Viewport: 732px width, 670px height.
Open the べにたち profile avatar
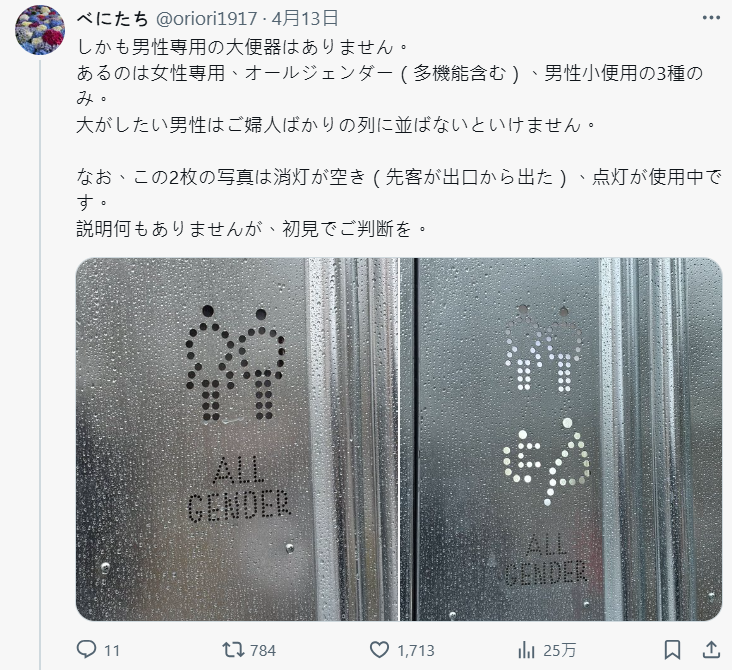tap(40, 30)
